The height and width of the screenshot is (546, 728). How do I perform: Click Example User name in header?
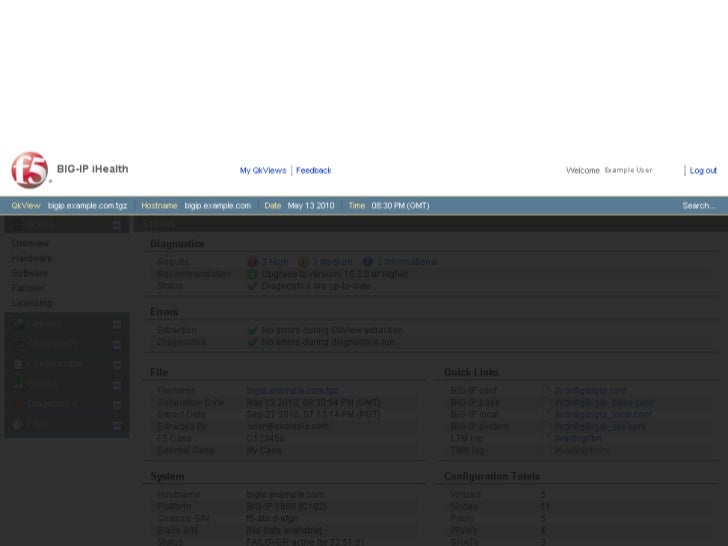point(628,170)
